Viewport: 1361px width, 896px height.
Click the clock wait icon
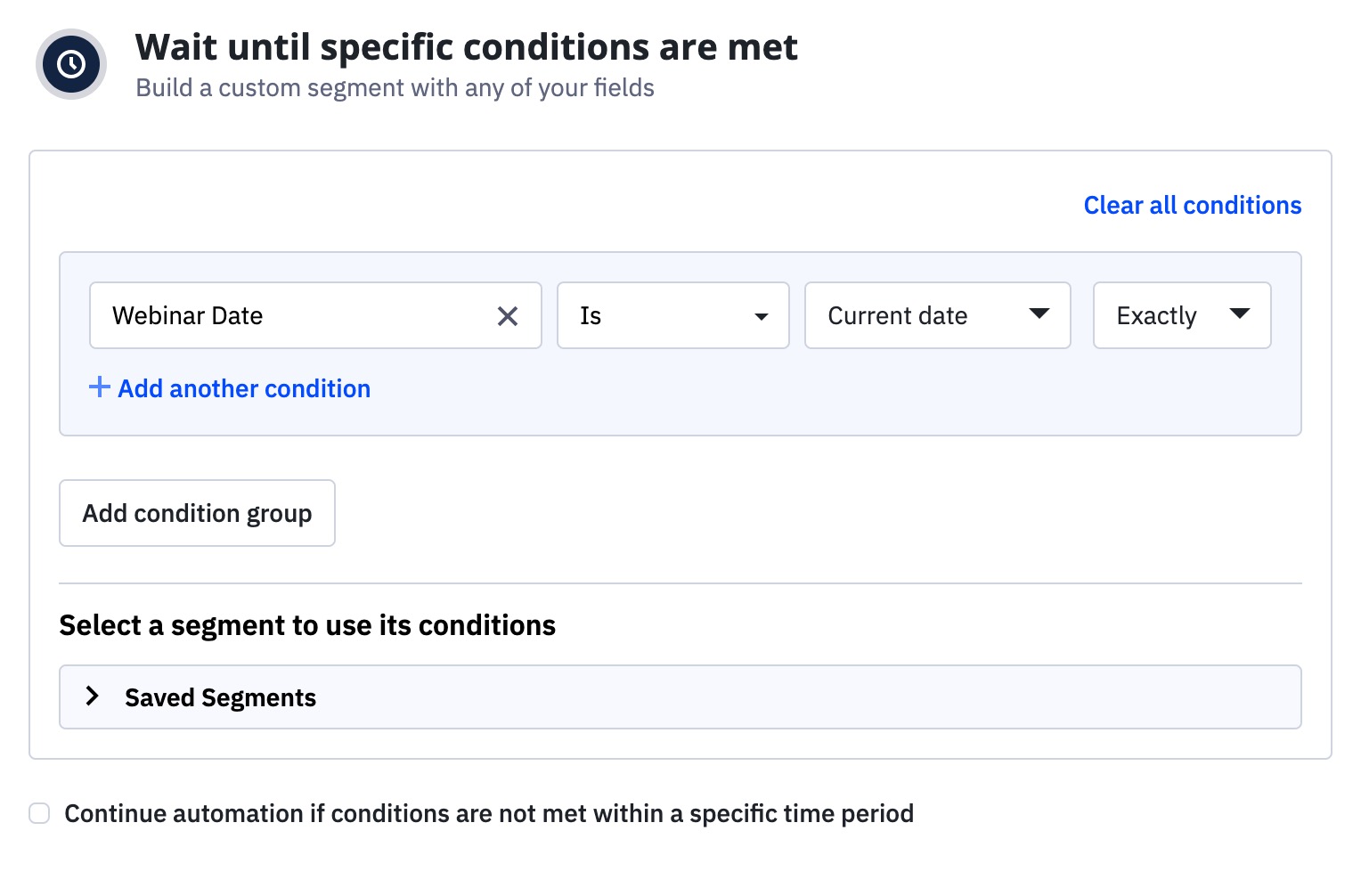[71, 64]
